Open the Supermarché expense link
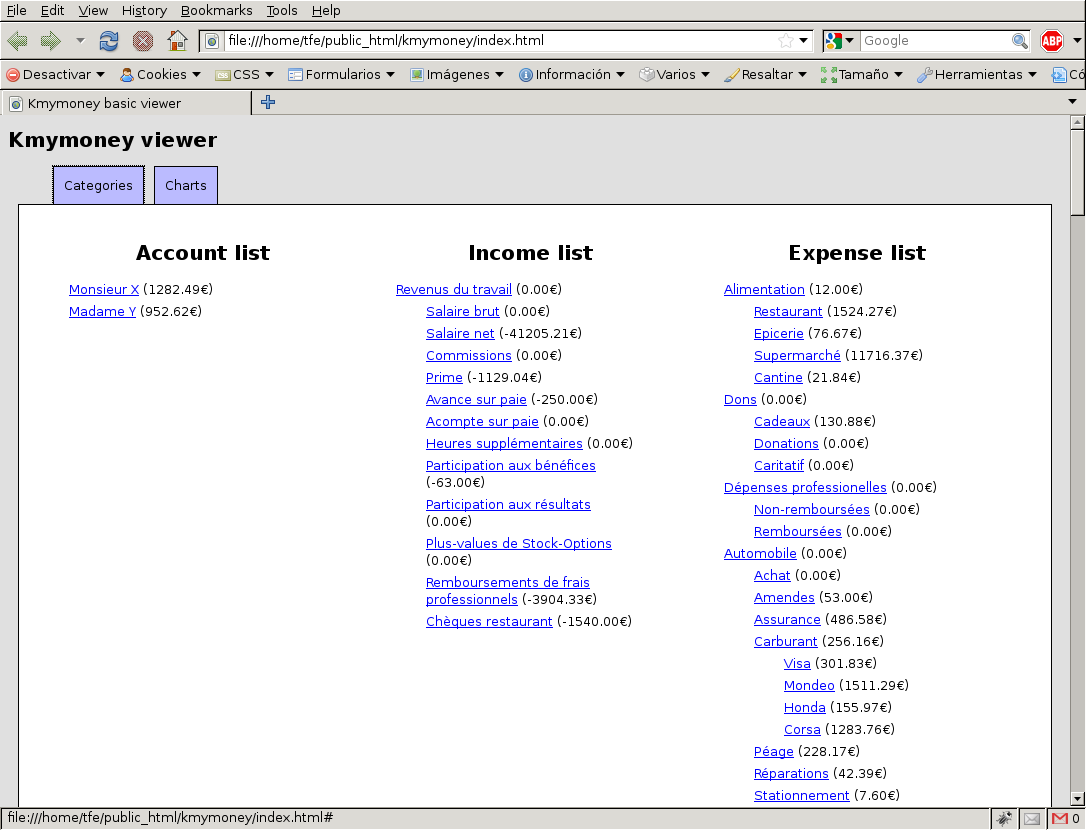The height and width of the screenshot is (830, 1086). coord(797,355)
